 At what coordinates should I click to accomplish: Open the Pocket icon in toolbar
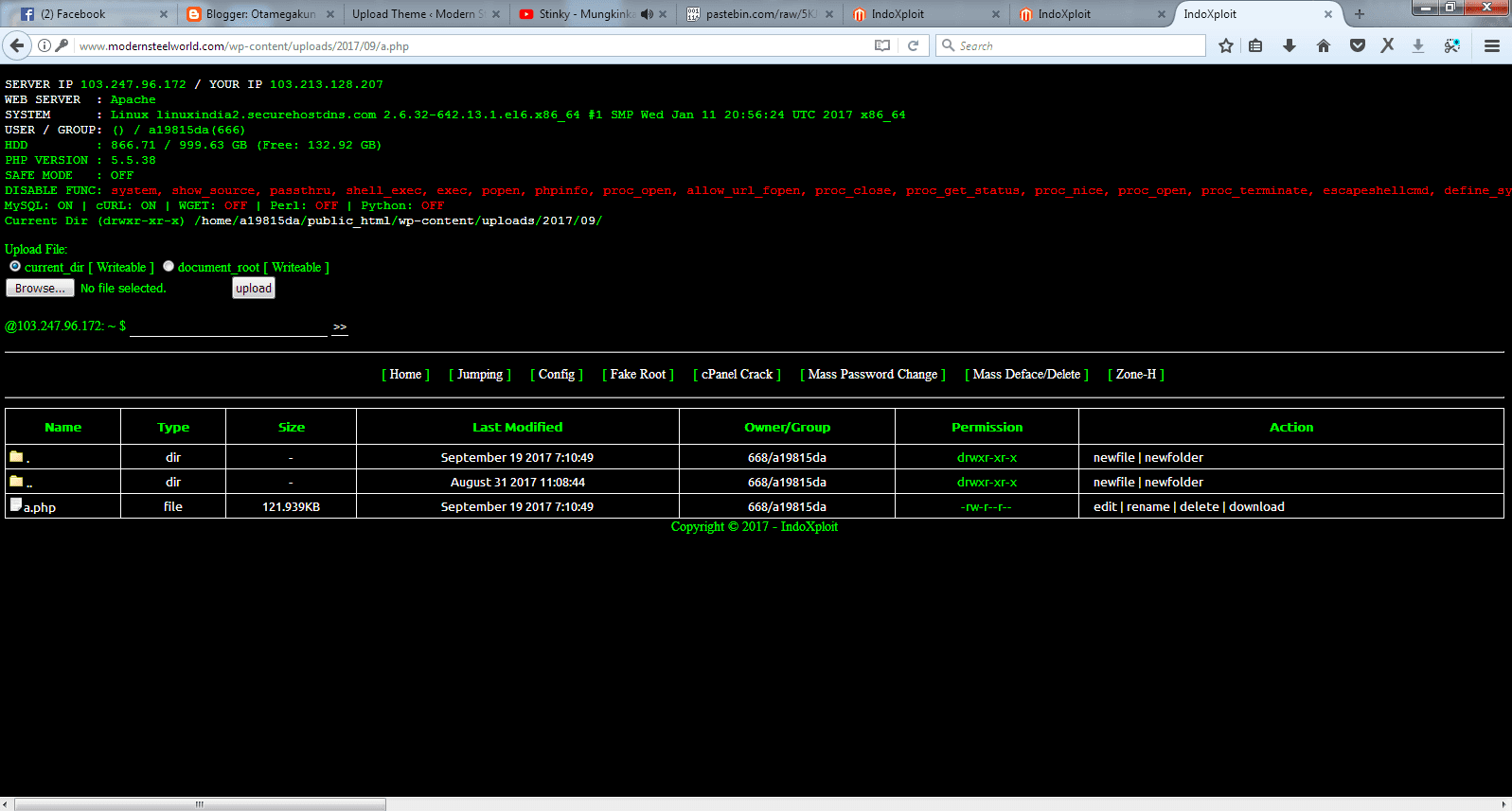1358,45
